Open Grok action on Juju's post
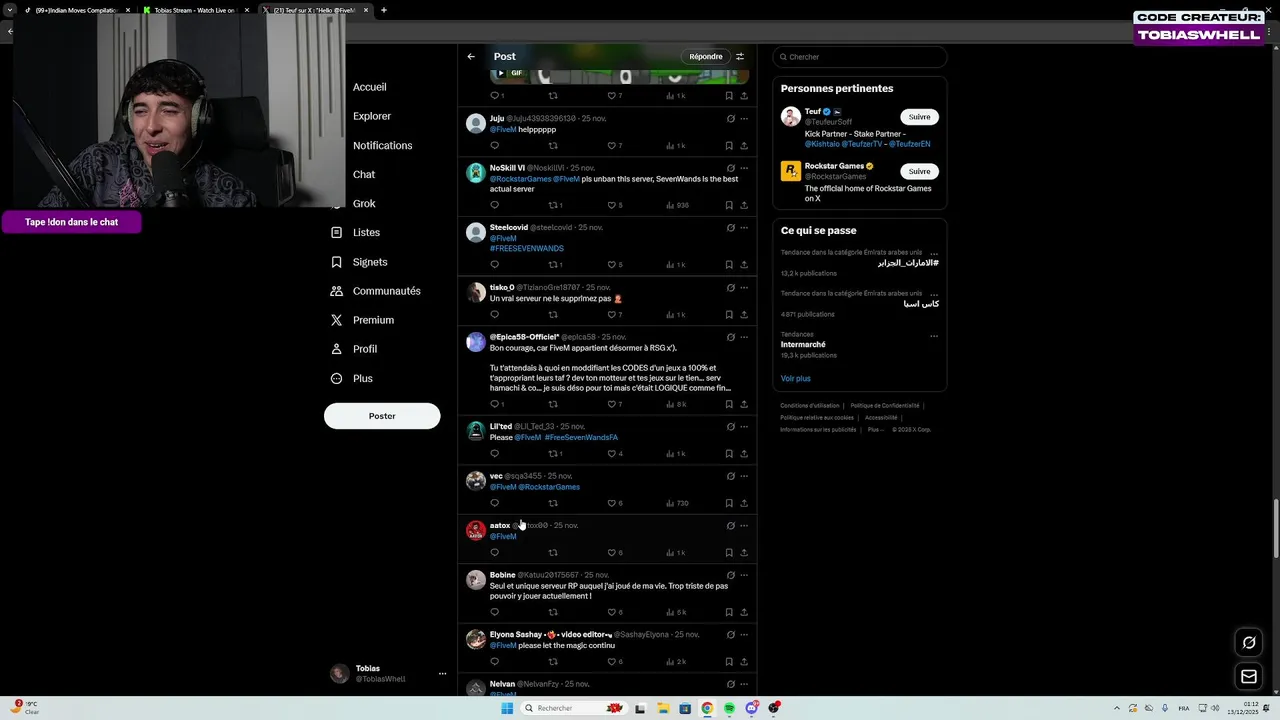 [x=731, y=119]
